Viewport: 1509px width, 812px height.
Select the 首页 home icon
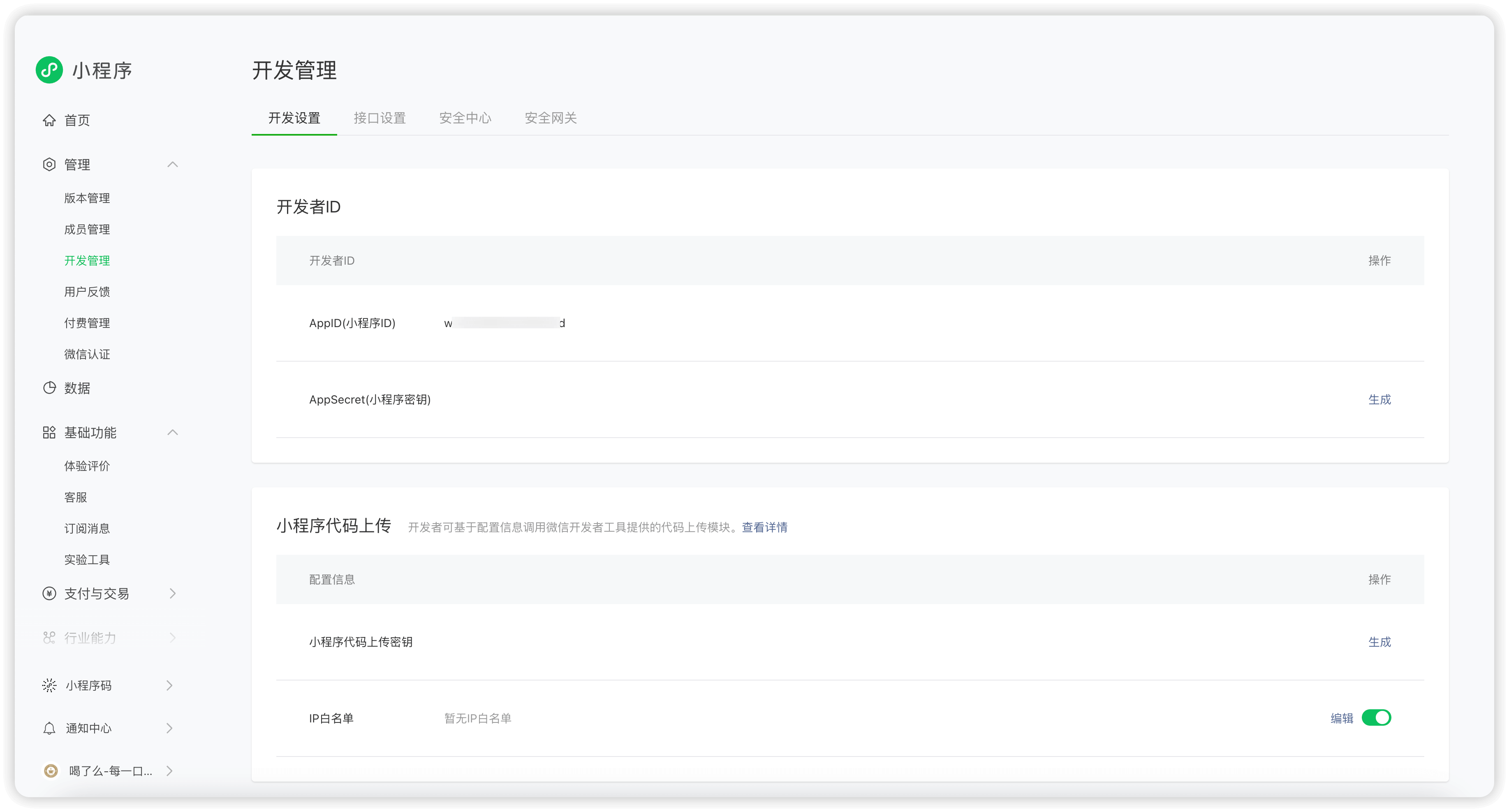click(x=50, y=120)
